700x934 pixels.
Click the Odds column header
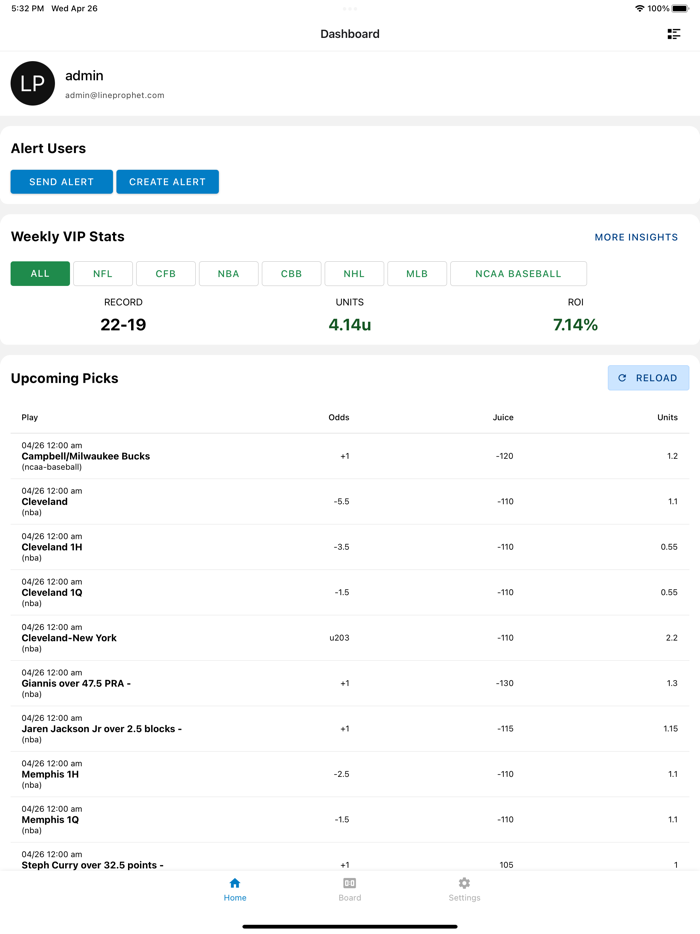pos(338,417)
